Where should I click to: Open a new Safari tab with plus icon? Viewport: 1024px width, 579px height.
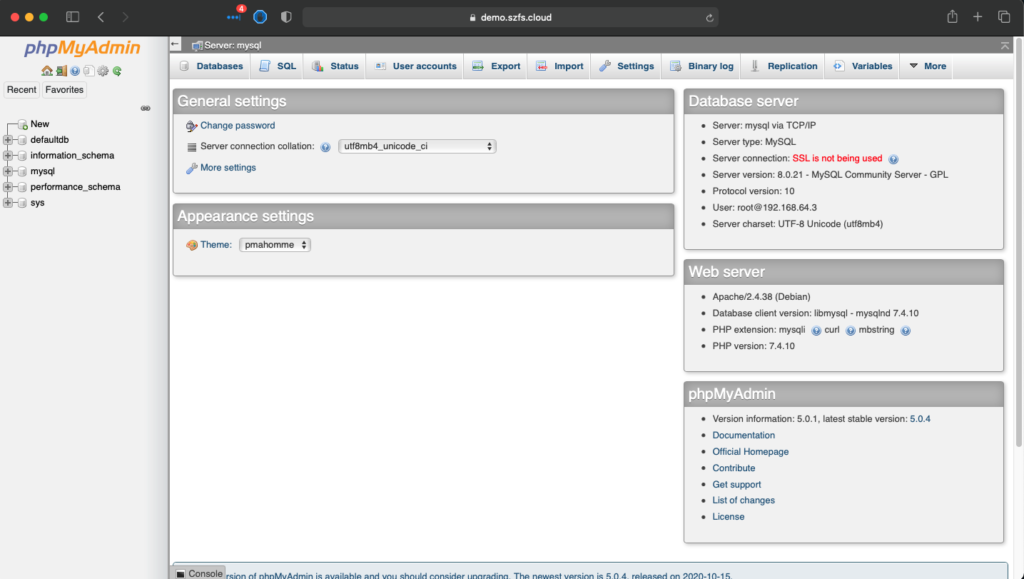tap(978, 17)
